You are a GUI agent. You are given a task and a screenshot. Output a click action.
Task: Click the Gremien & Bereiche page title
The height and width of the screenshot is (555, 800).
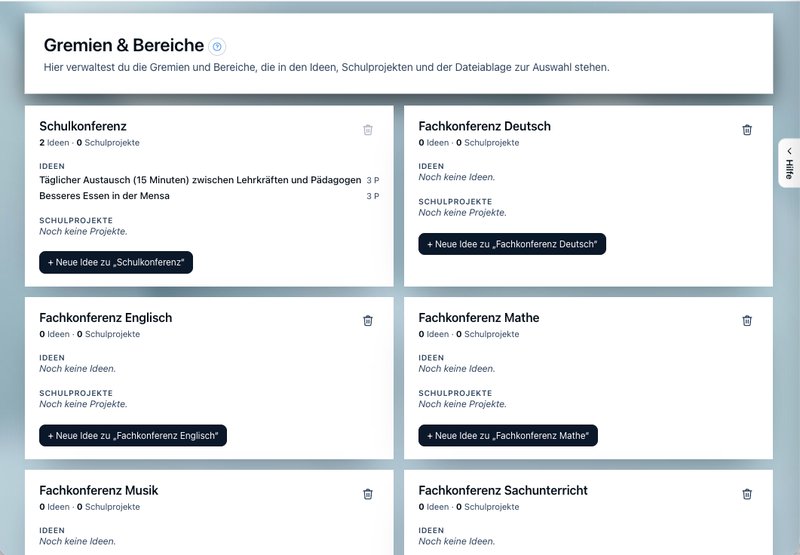(123, 45)
